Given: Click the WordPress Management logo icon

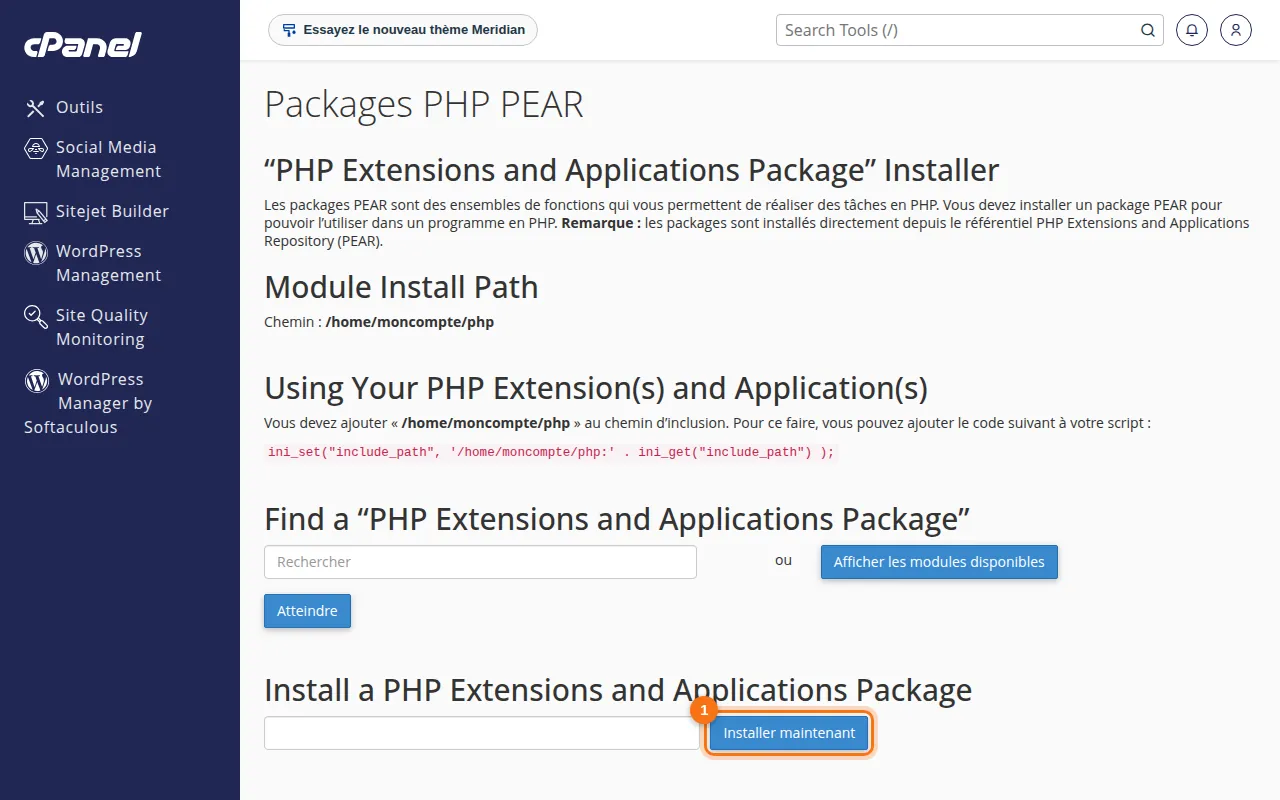Looking at the screenshot, I should (36, 252).
